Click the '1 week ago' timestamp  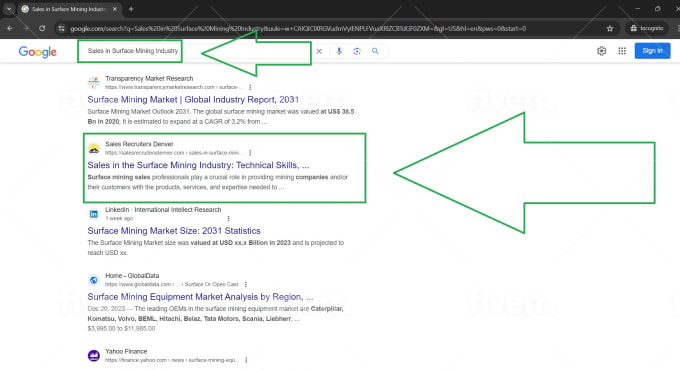click(119, 219)
